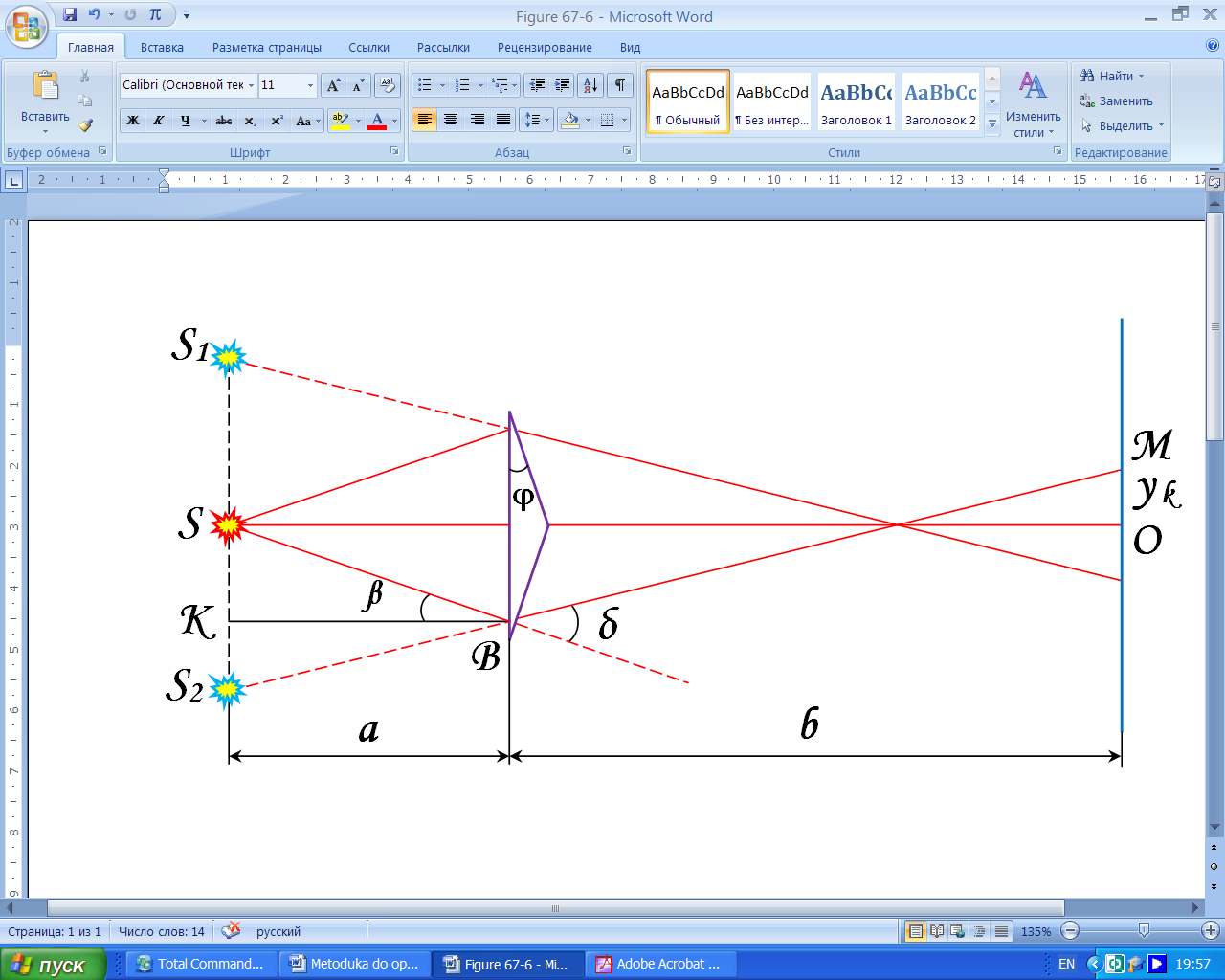Align text left
The image size is (1225, 980).
pos(425,121)
